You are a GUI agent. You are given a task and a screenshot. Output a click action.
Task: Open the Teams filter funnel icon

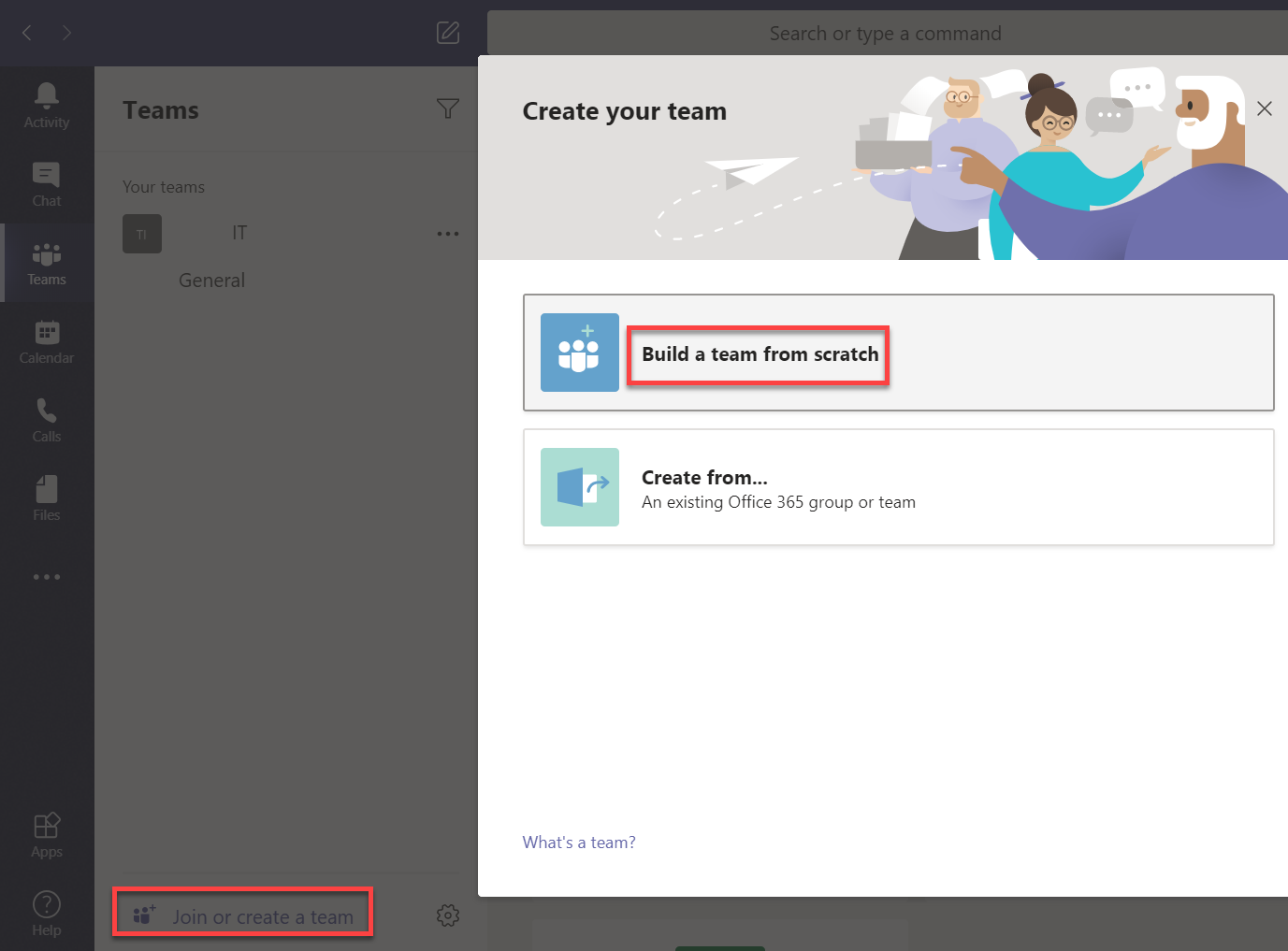click(x=448, y=108)
